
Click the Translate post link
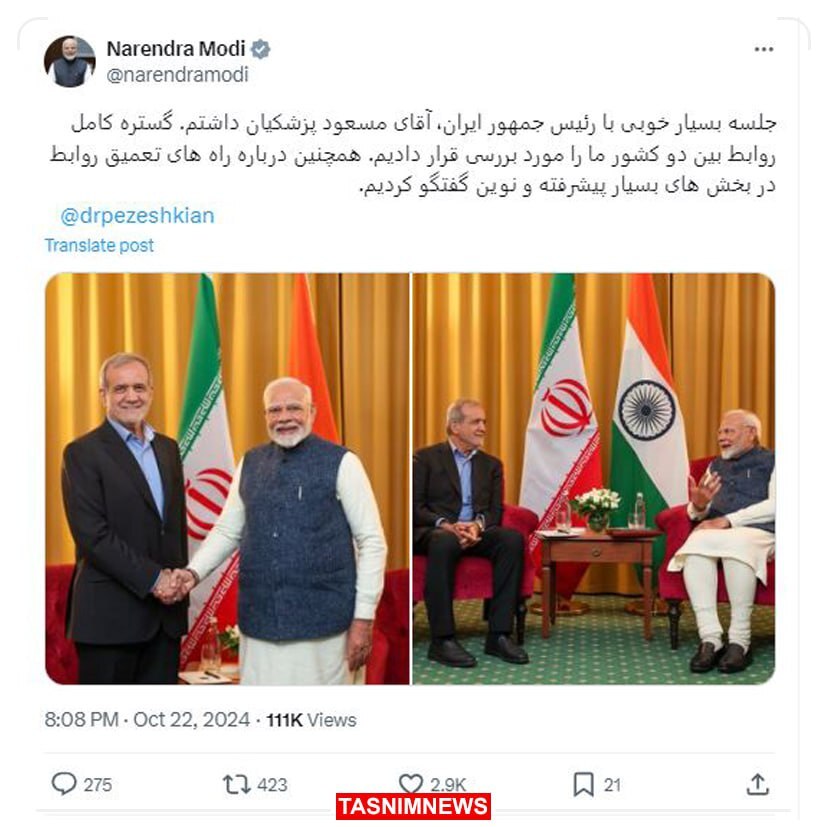99,245
